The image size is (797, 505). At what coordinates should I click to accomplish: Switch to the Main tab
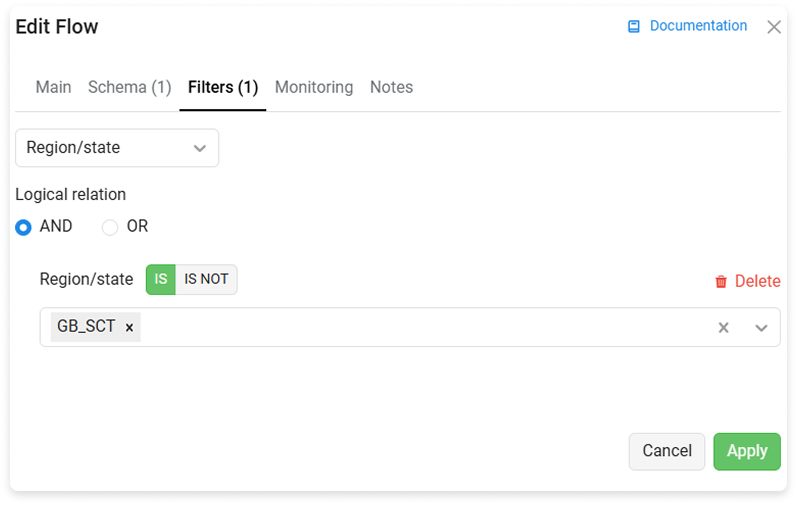pos(53,87)
